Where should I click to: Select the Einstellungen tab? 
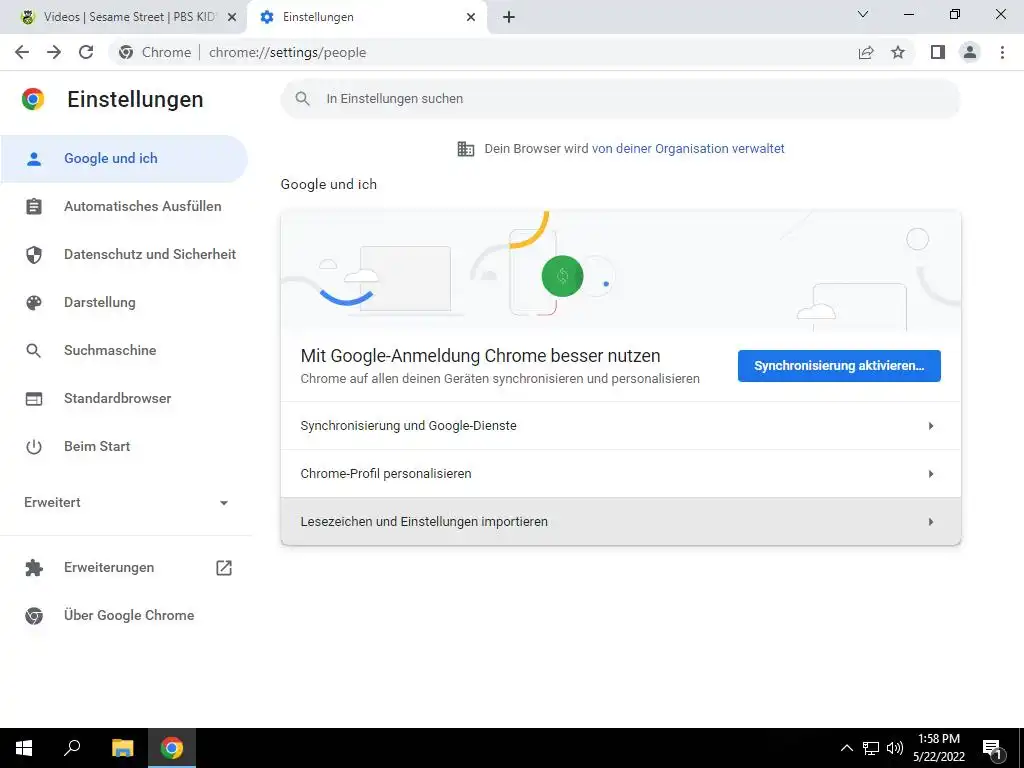(x=367, y=17)
